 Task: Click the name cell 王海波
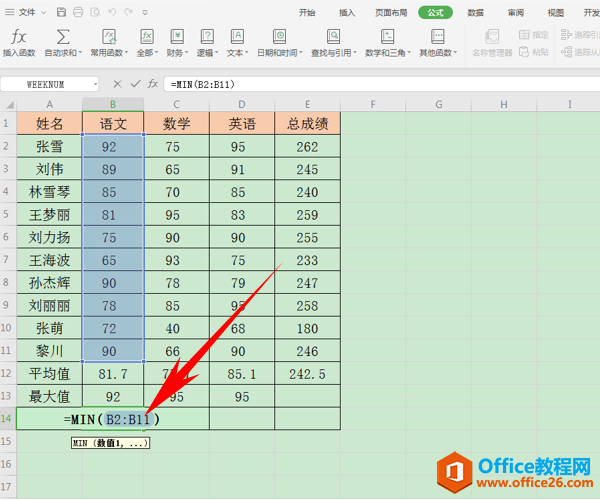(49, 261)
